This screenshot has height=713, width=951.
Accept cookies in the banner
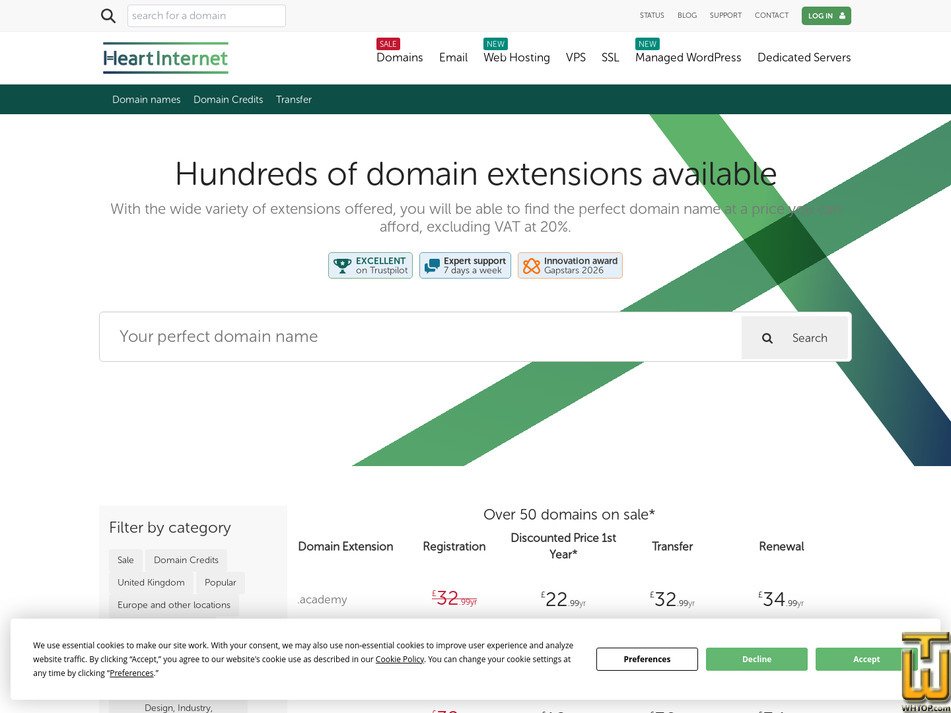point(866,659)
